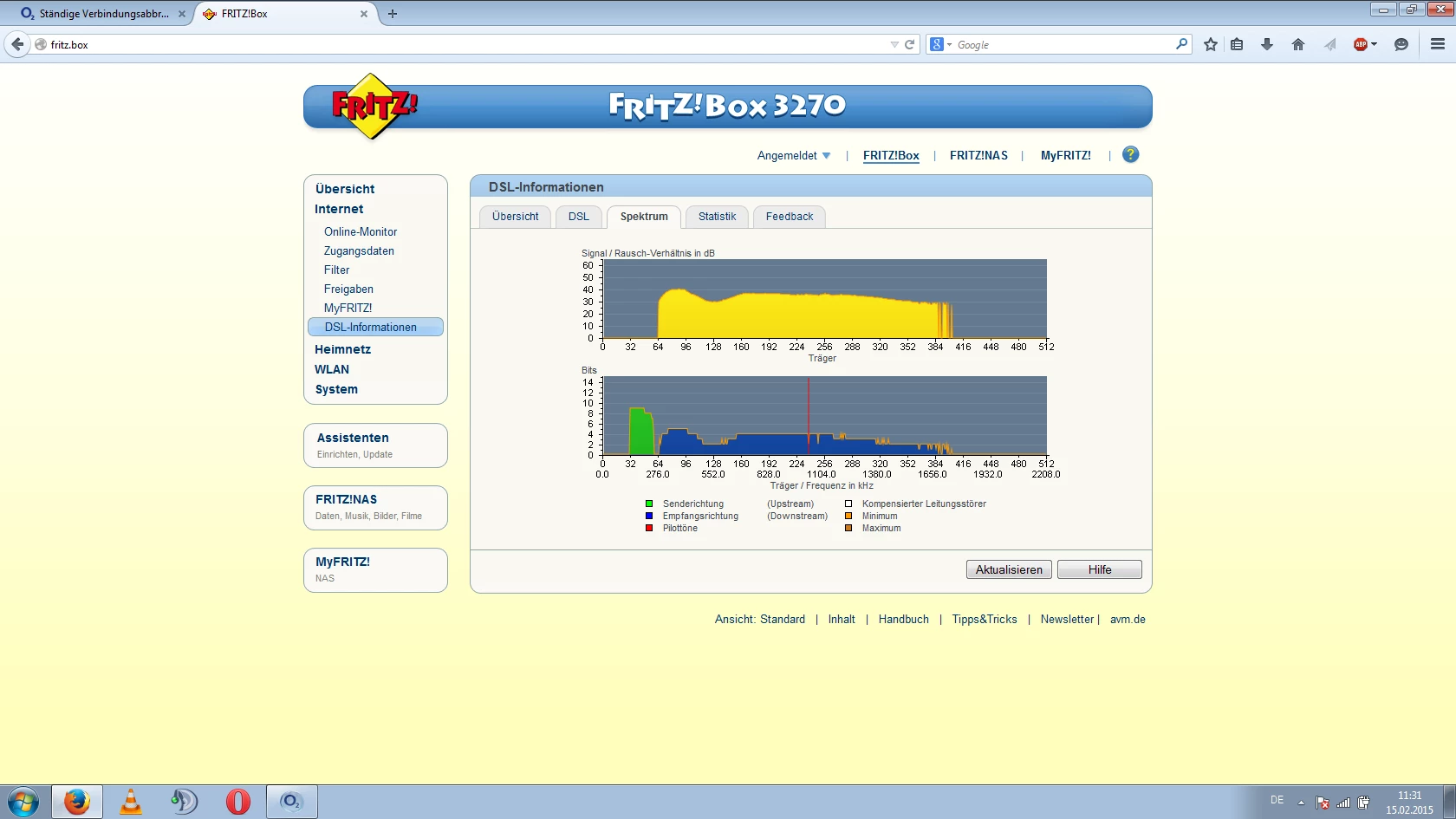The image size is (1456, 819).
Task: Open the Feedback tab
Action: pyautogui.click(x=790, y=217)
